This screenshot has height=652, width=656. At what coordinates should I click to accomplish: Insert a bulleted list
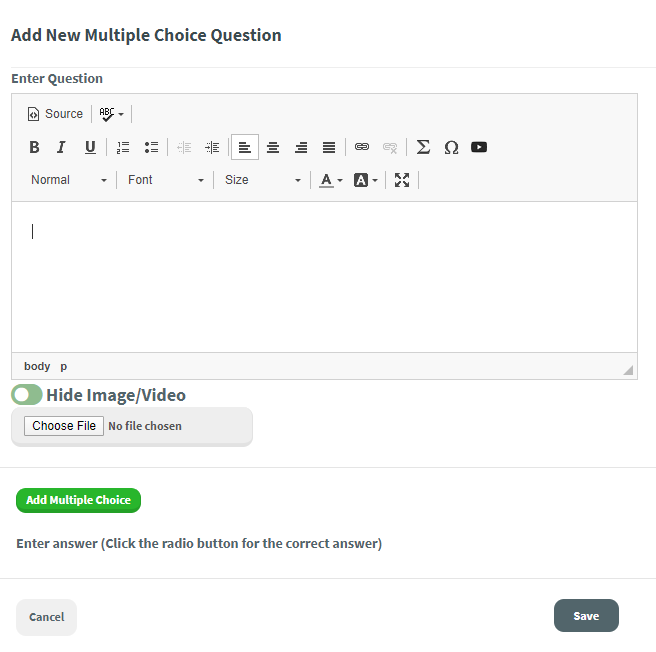click(151, 147)
